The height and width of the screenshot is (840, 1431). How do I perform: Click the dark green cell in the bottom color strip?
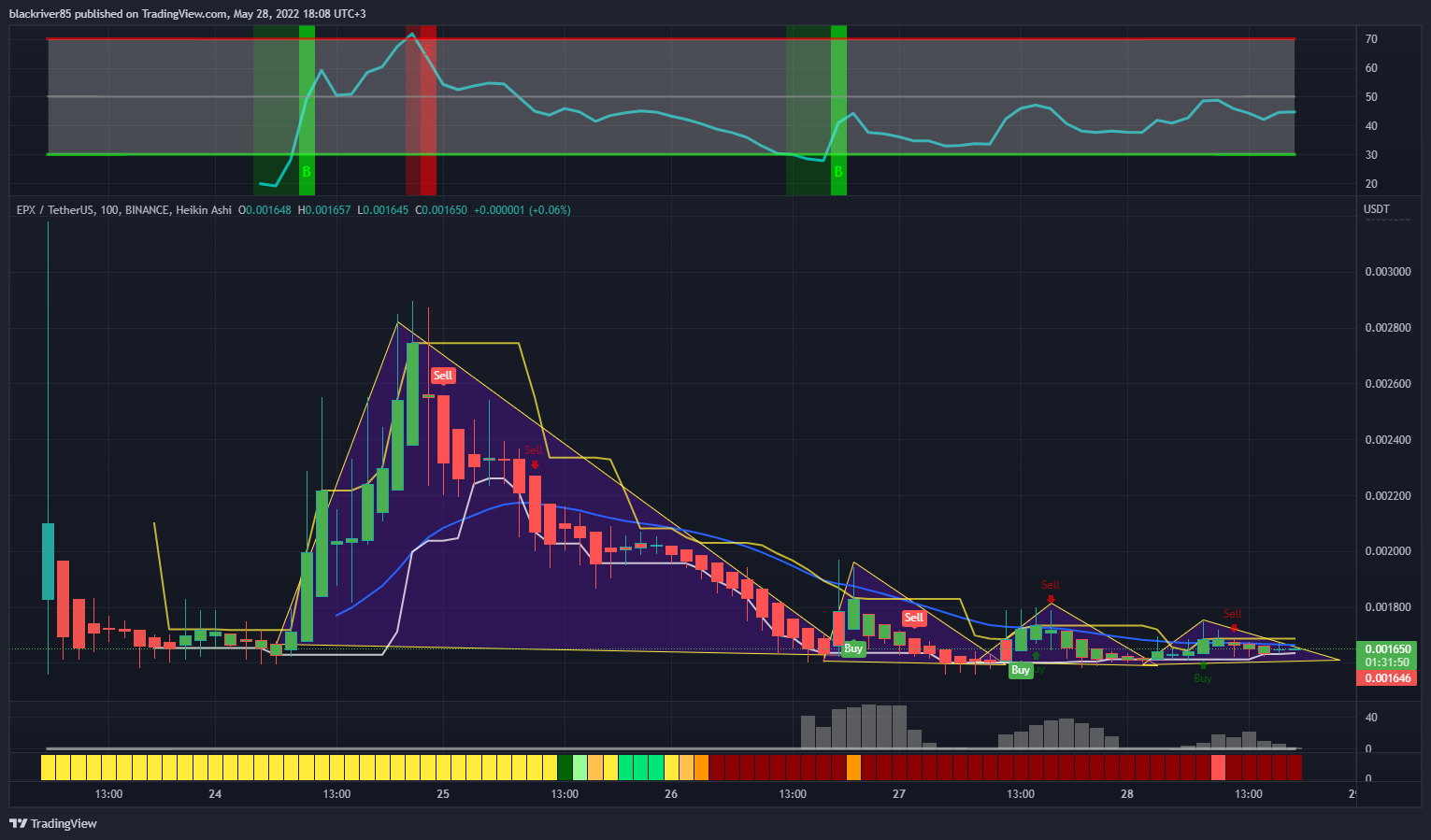(565, 768)
